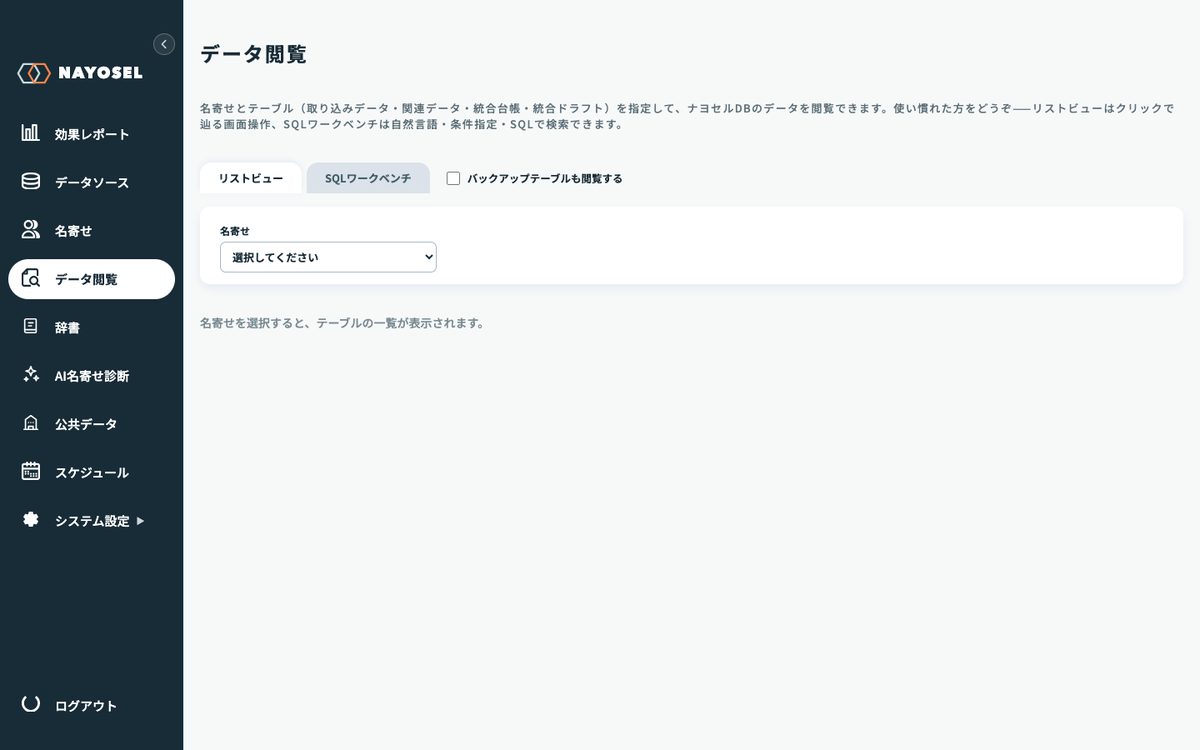Image resolution: width=1200 pixels, height=750 pixels.
Task: Click the AI名寄せ診断 sparkle icon
Action: (31, 375)
